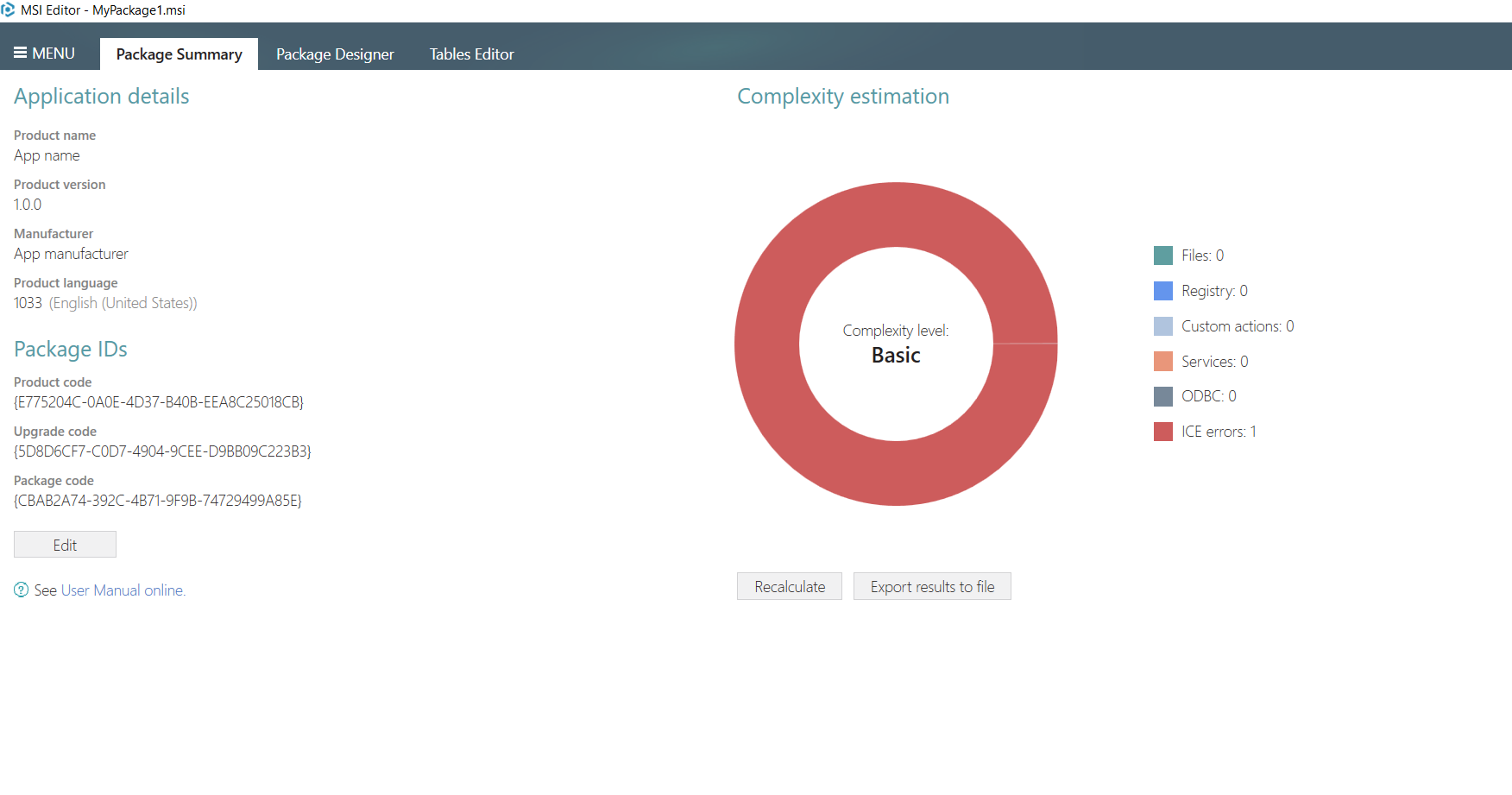
Task: Click the ICE errors legend swatch
Action: tap(1163, 432)
